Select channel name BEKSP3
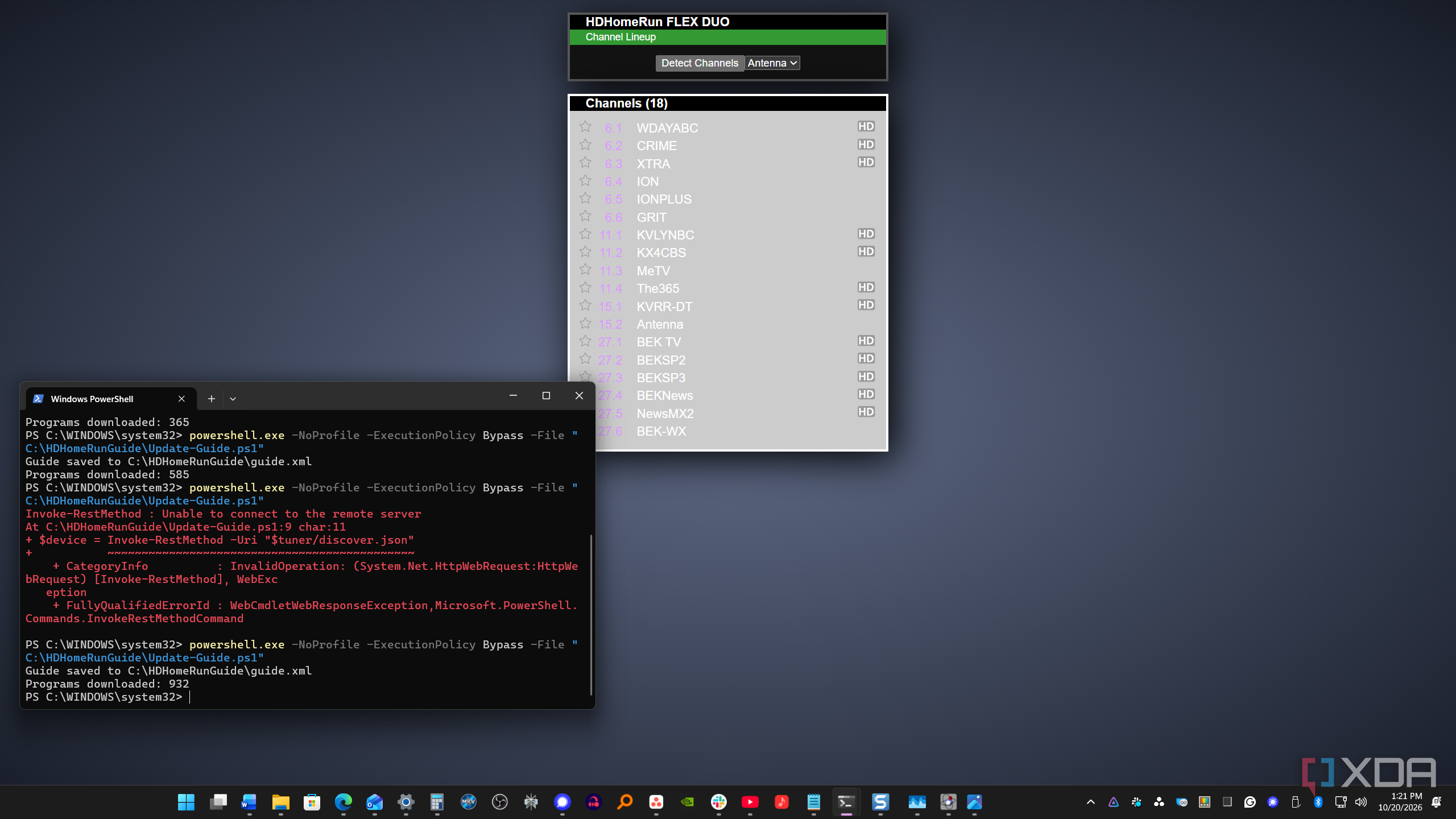Image resolution: width=1456 pixels, height=819 pixels. tap(661, 378)
